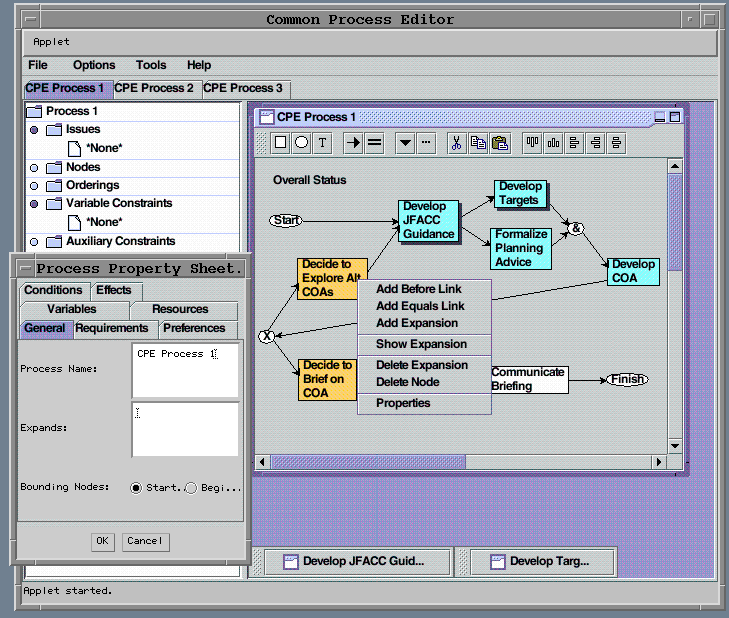This screenshot has width=729, height=618.
Task: Choose Add Expansion from context menu
Action: (417, 323)
